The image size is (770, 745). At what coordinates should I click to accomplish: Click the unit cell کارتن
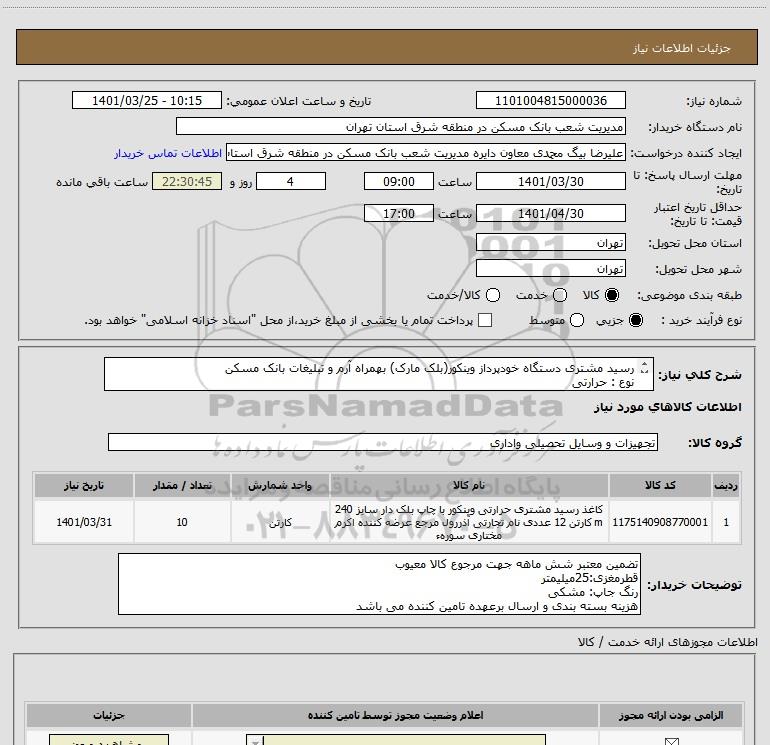280,522
